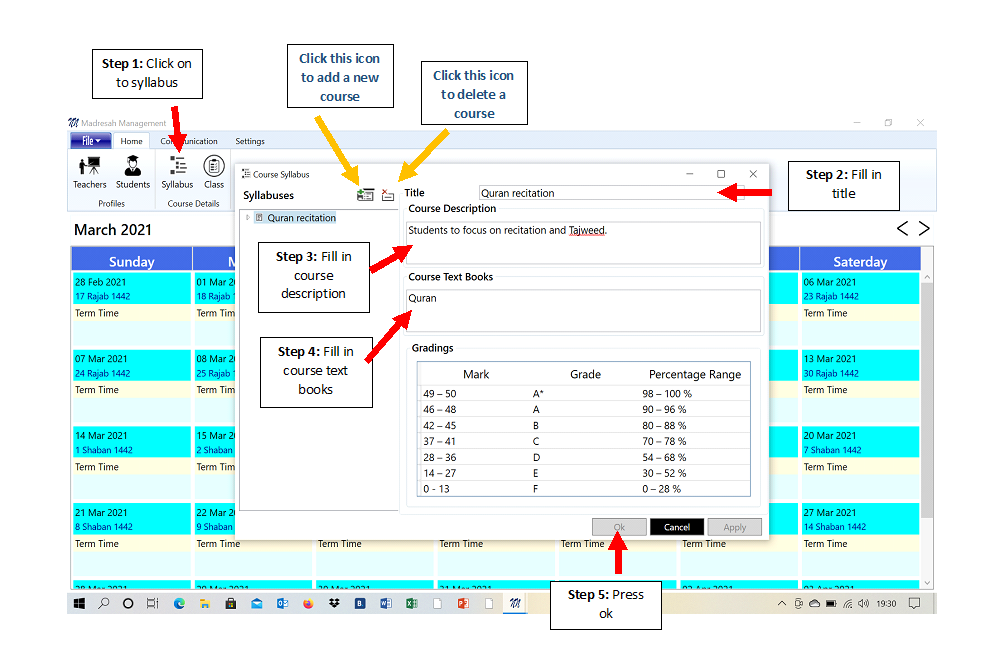Open Microsoft Edge from the taskbar
Viewport: 1003px width, 660px height.
[180, 604]
